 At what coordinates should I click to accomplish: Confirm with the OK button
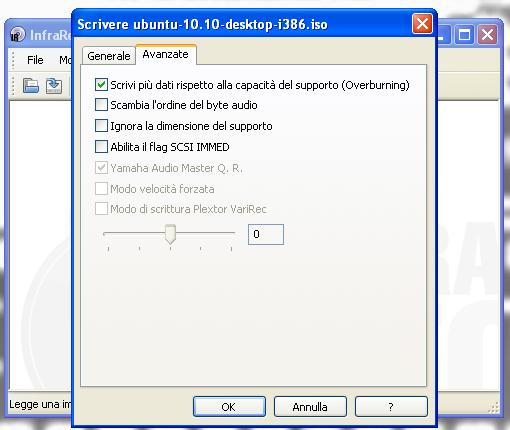[229, 407]
